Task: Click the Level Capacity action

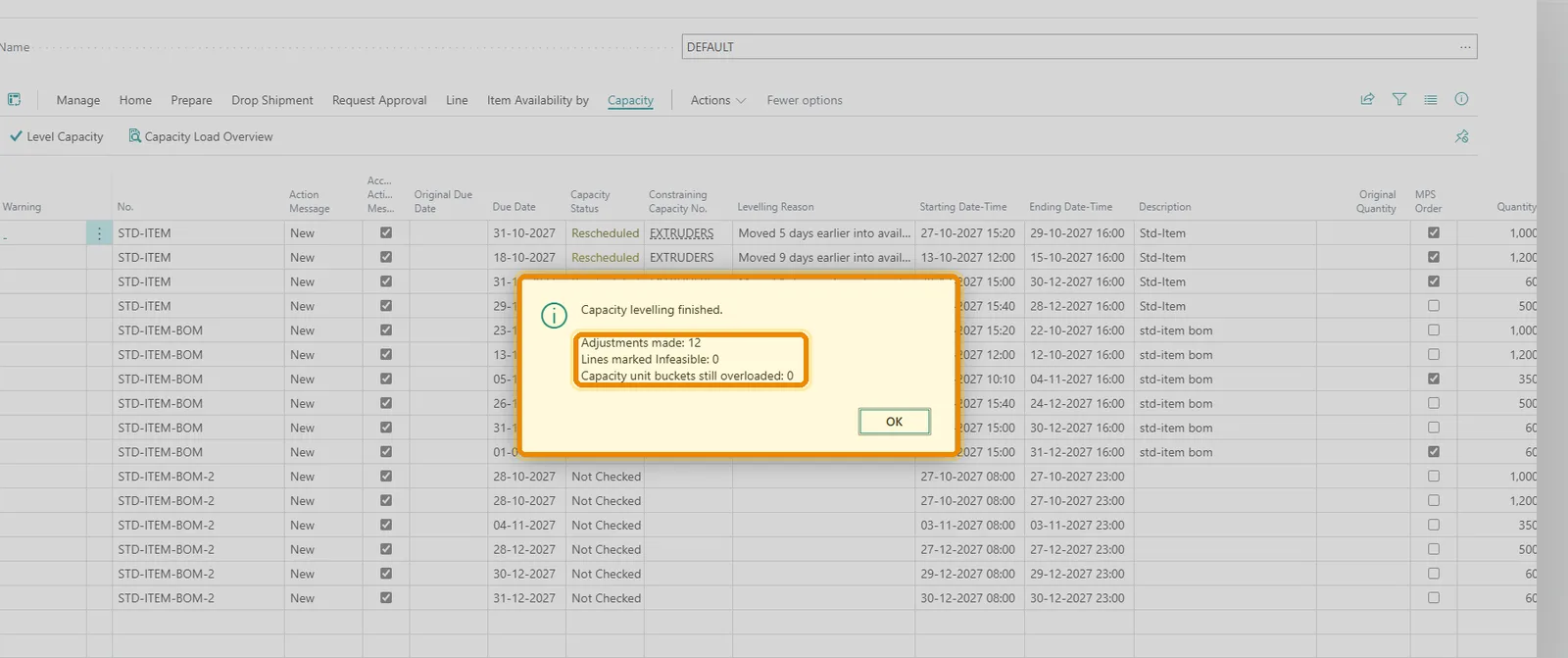Action: coord(57,136)
